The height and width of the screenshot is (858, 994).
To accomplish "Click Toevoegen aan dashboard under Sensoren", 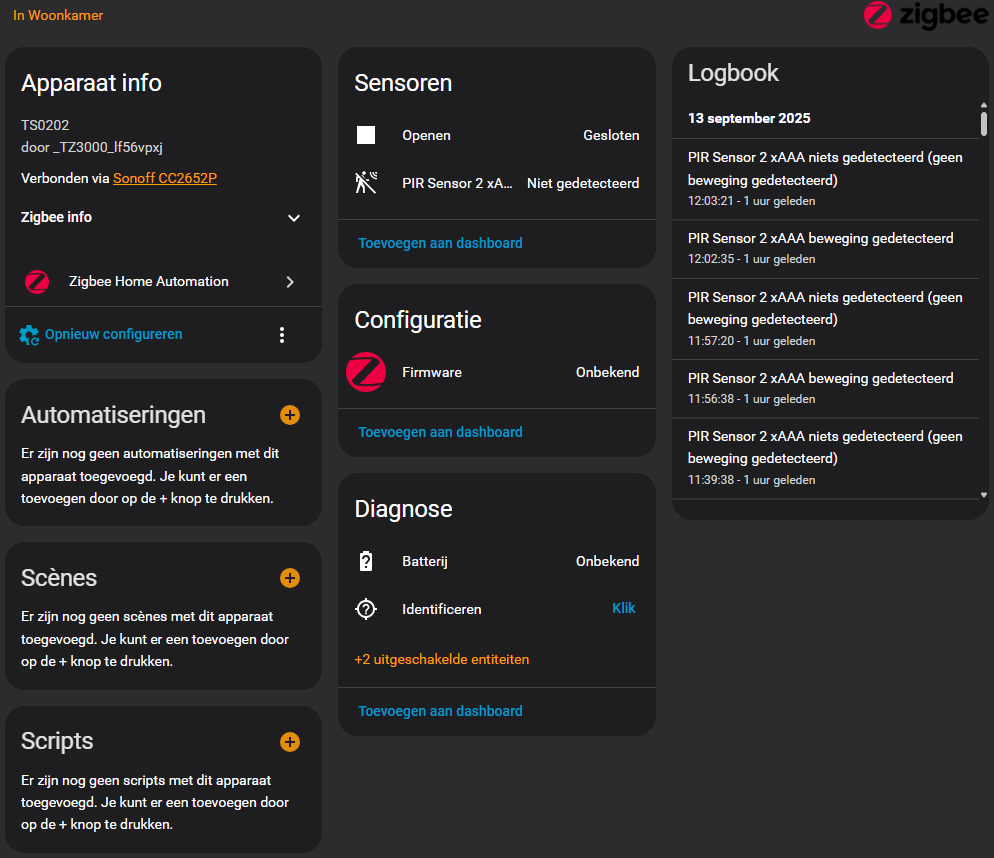I will 440,243.
